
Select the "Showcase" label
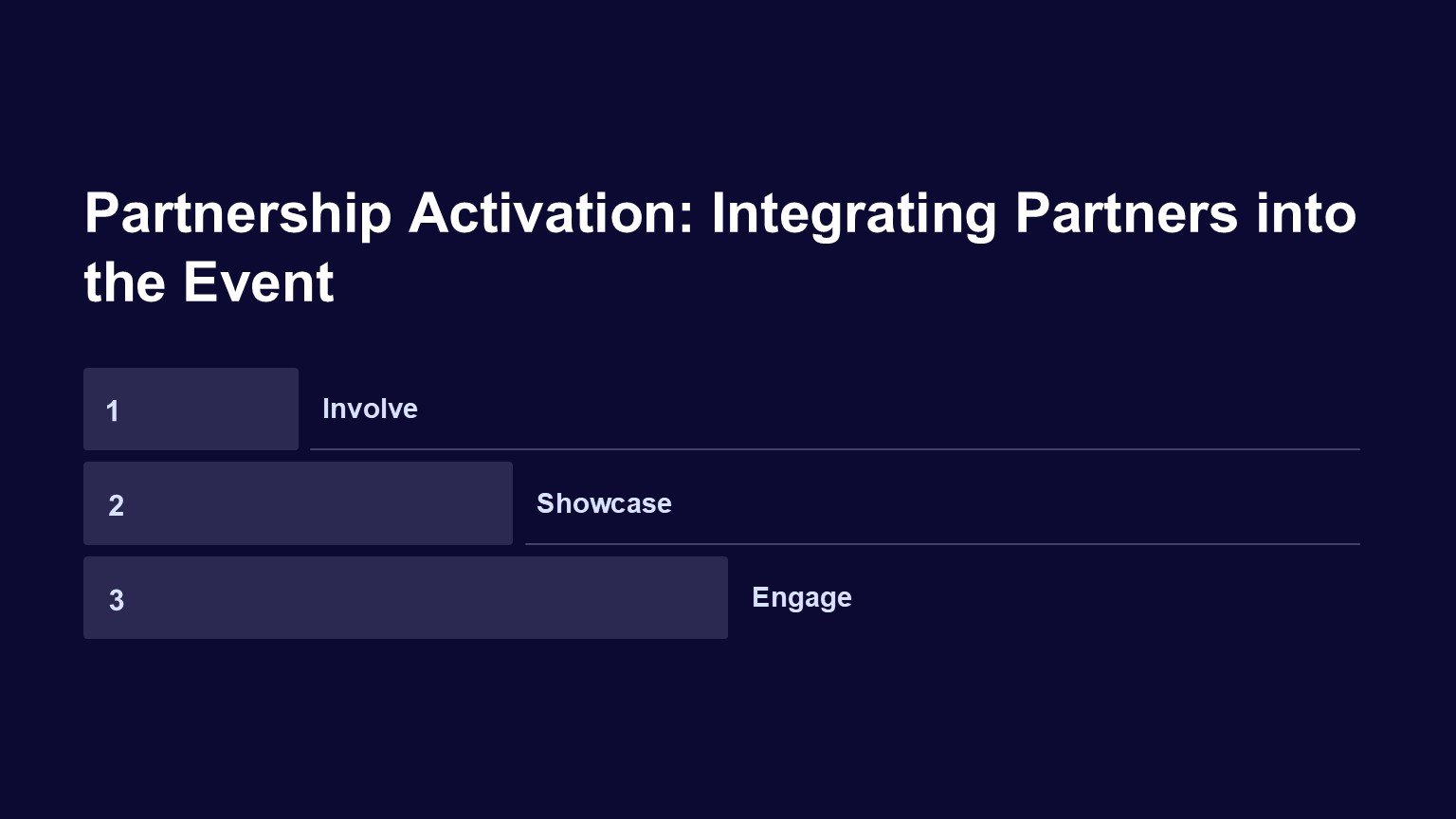click(x=604, y=503)
